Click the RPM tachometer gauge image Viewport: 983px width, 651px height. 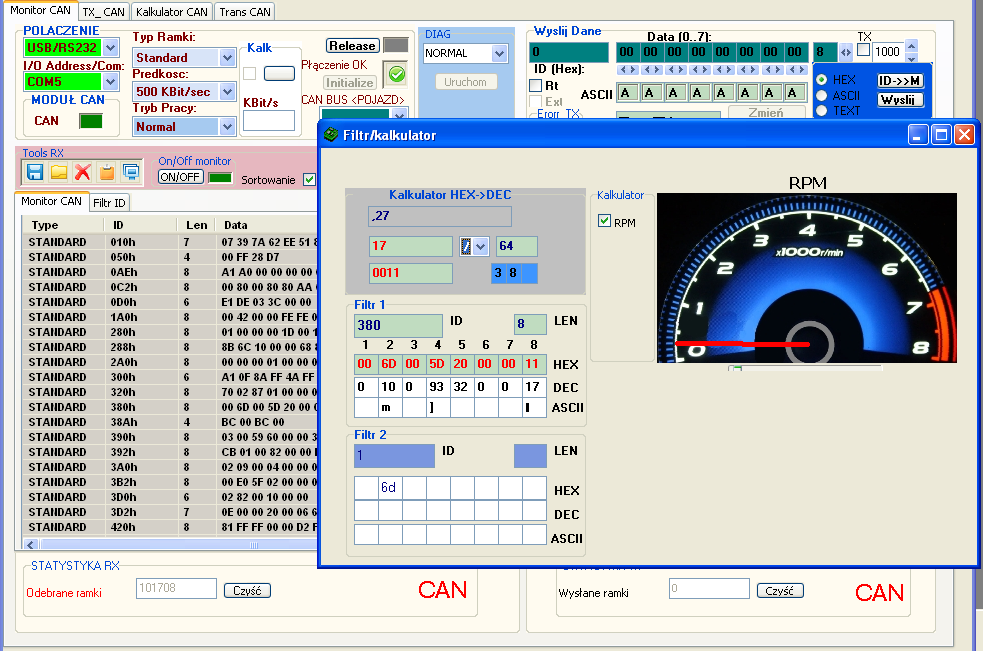807,278
